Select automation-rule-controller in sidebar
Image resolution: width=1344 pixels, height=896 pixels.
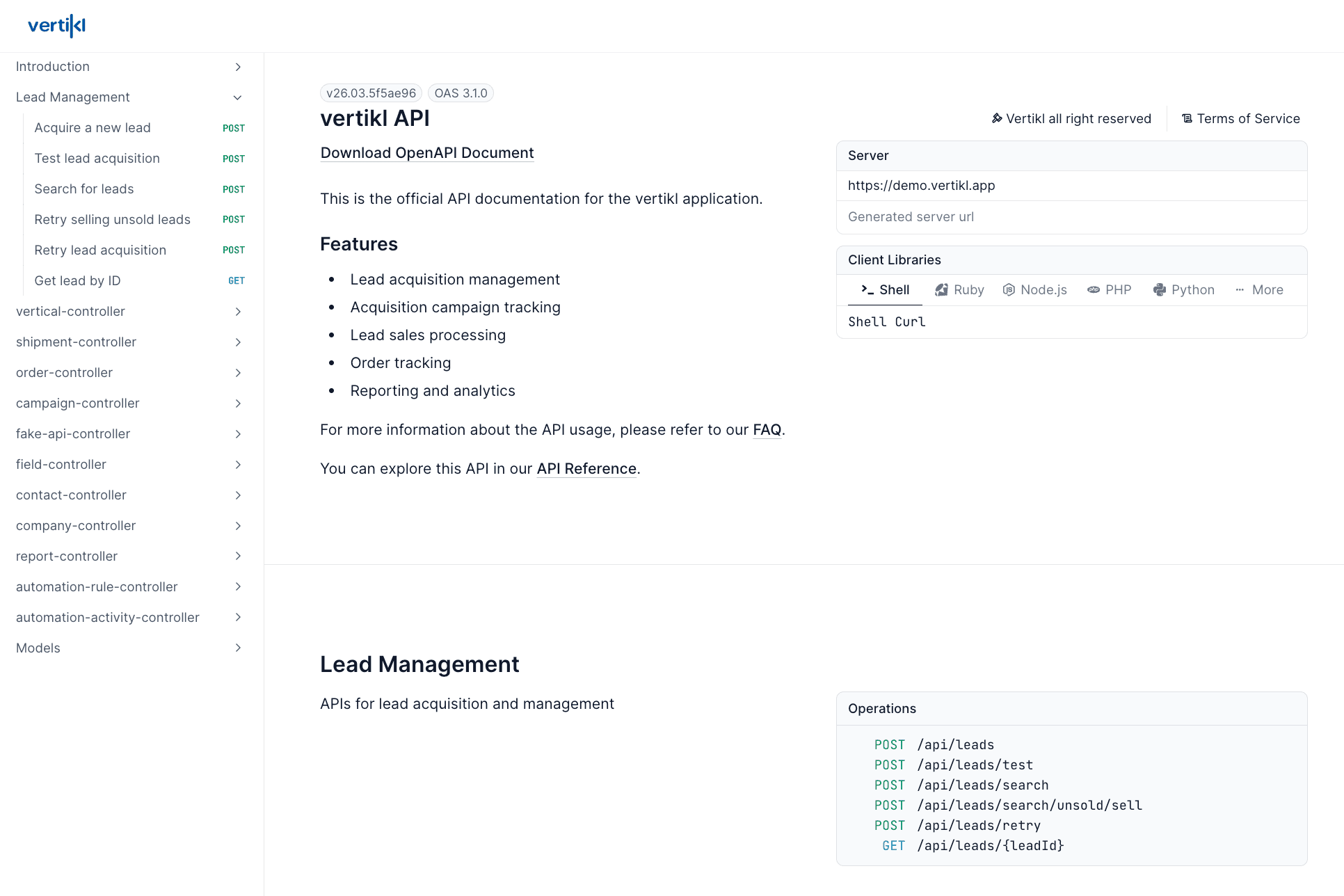pos(131,587)
